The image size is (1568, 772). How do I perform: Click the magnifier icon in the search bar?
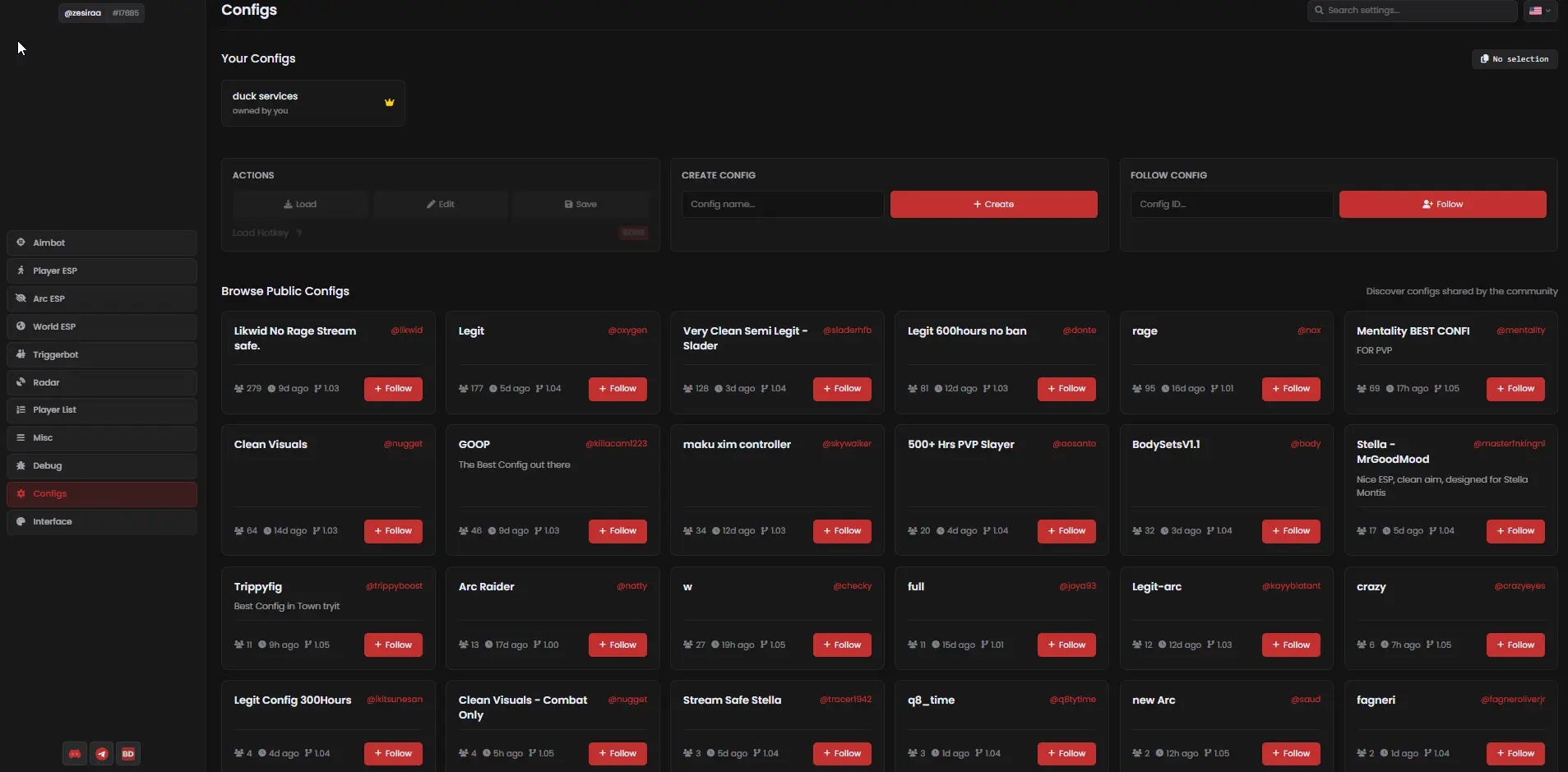(x=1319, y=11)
